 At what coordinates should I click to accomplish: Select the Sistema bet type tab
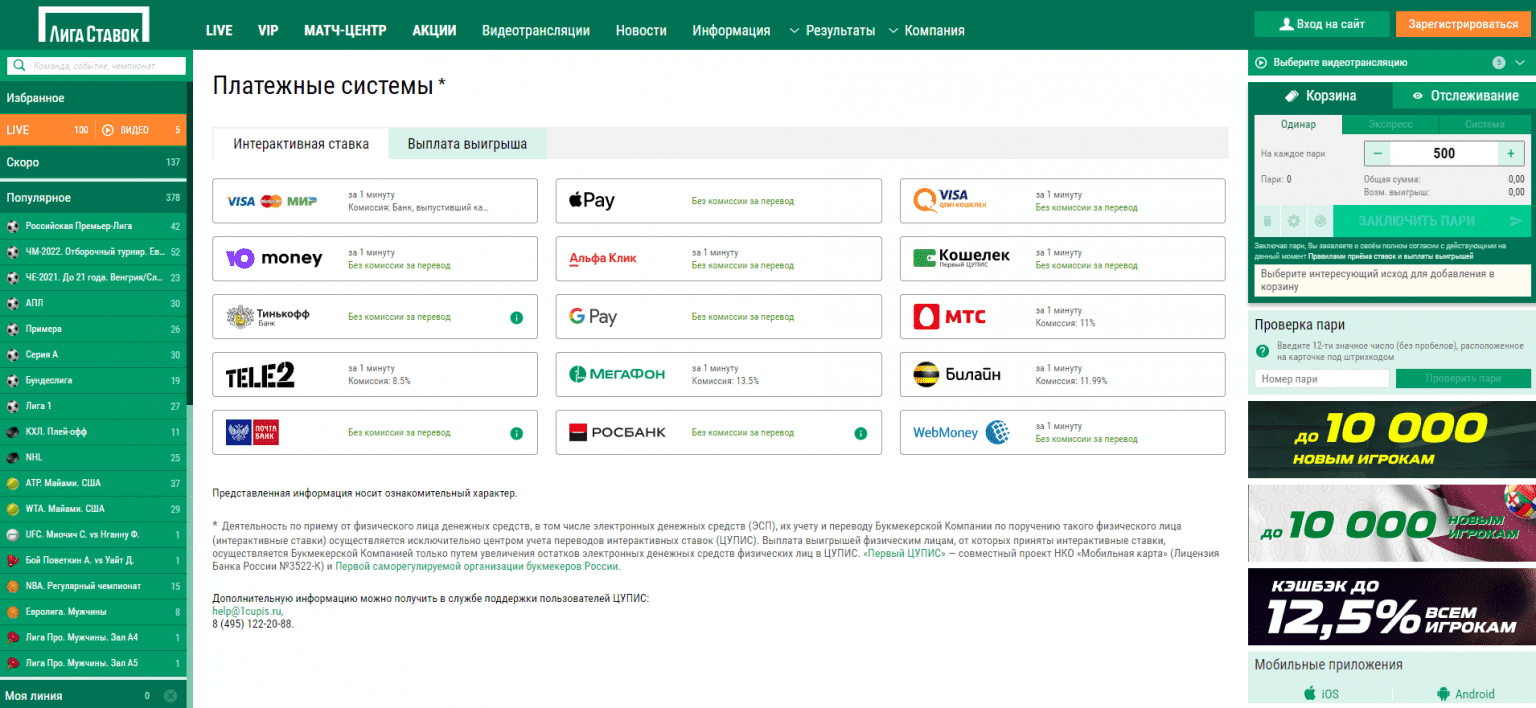pyautogui.click(x=1484, y=125)
